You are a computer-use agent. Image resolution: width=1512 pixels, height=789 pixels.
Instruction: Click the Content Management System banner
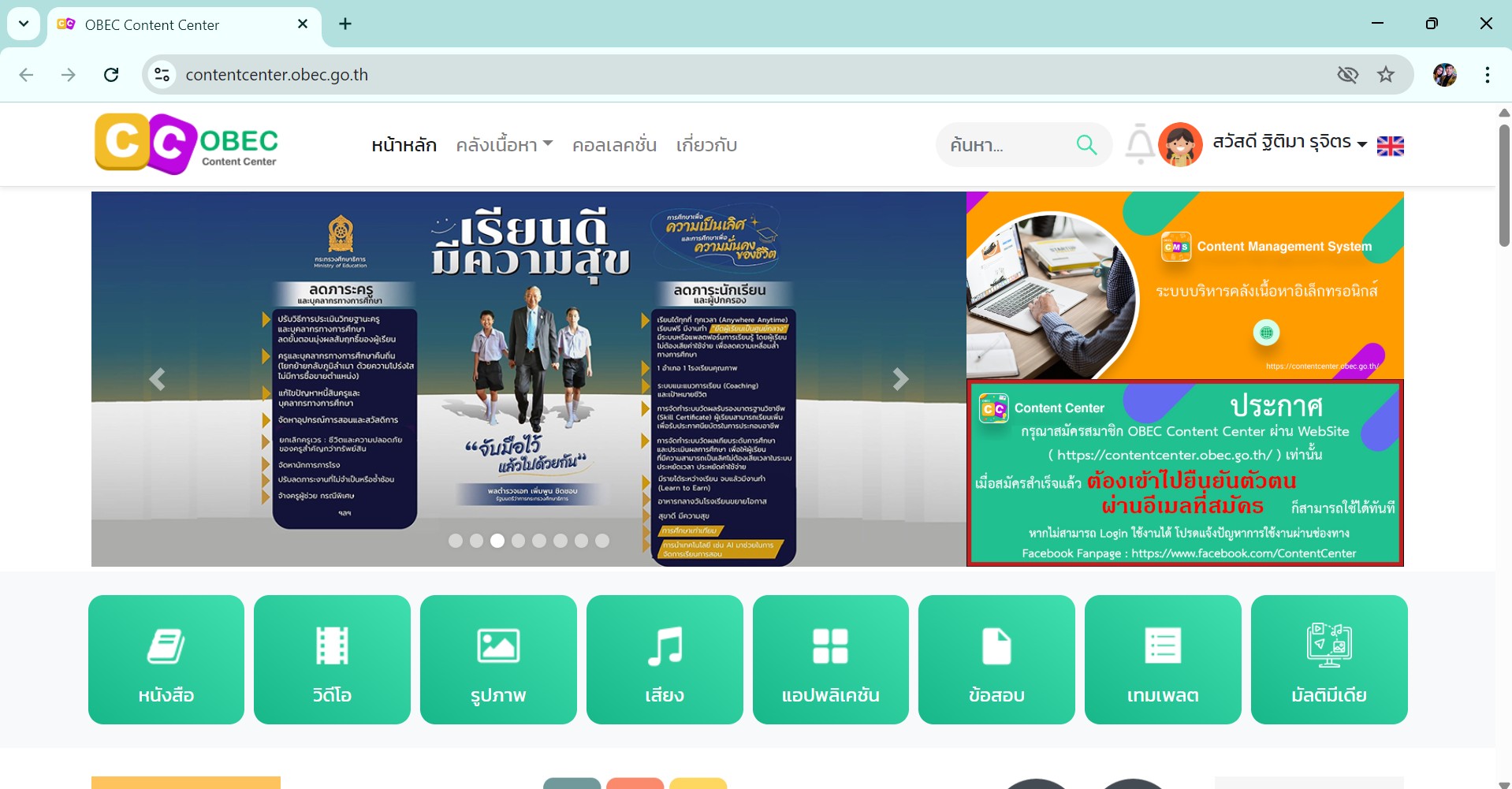pyautogui.click(x=1184, y=285)
